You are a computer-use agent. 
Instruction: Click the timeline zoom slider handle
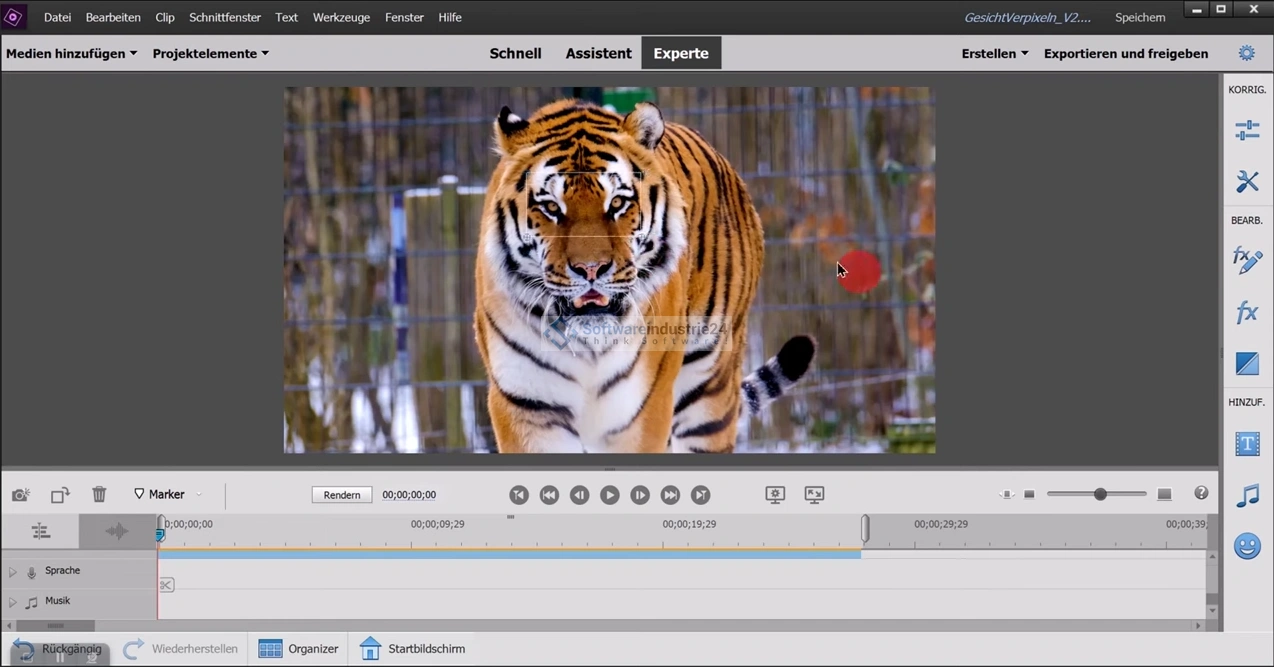point(1100,495)
